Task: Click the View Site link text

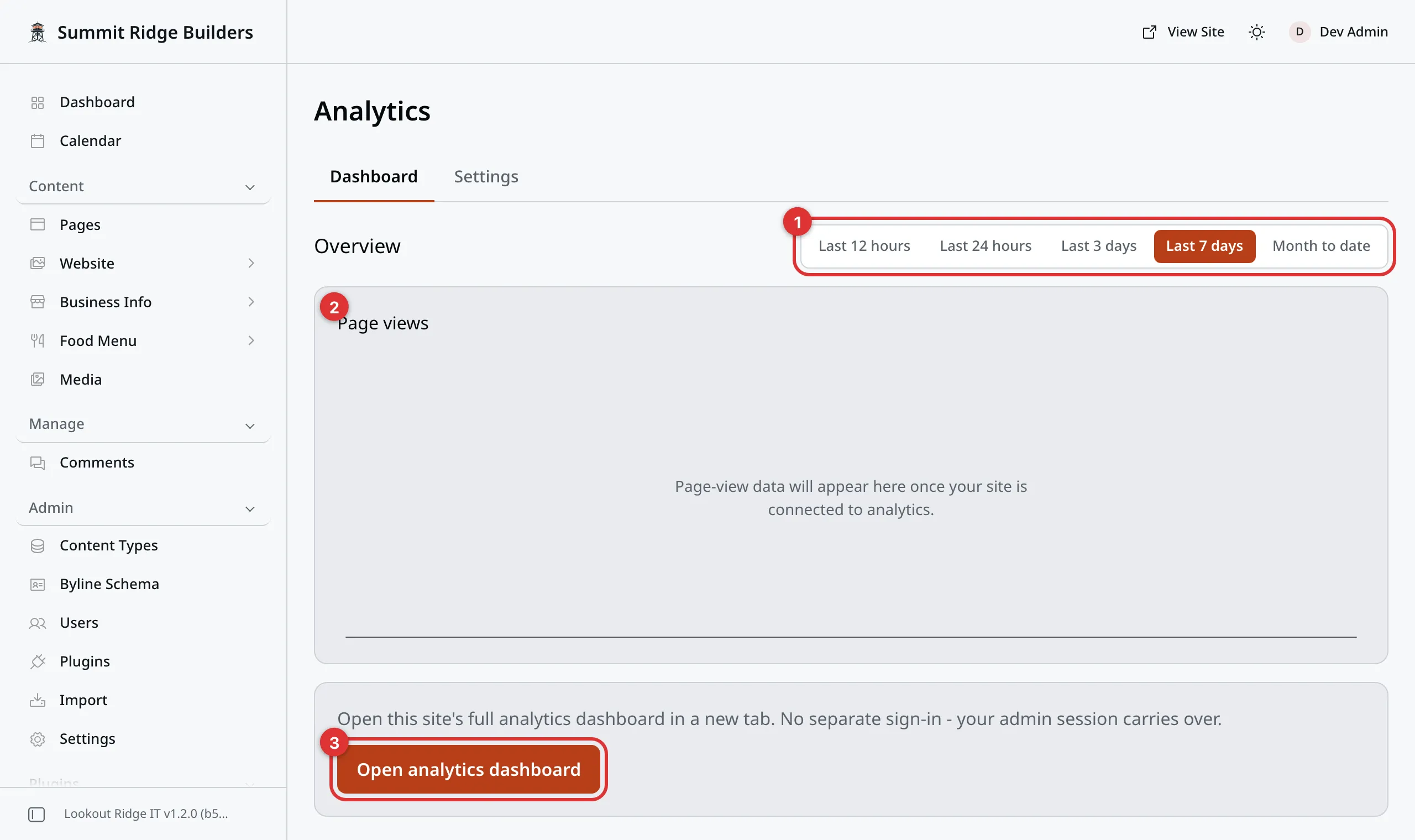Action: click(1196, 32)
